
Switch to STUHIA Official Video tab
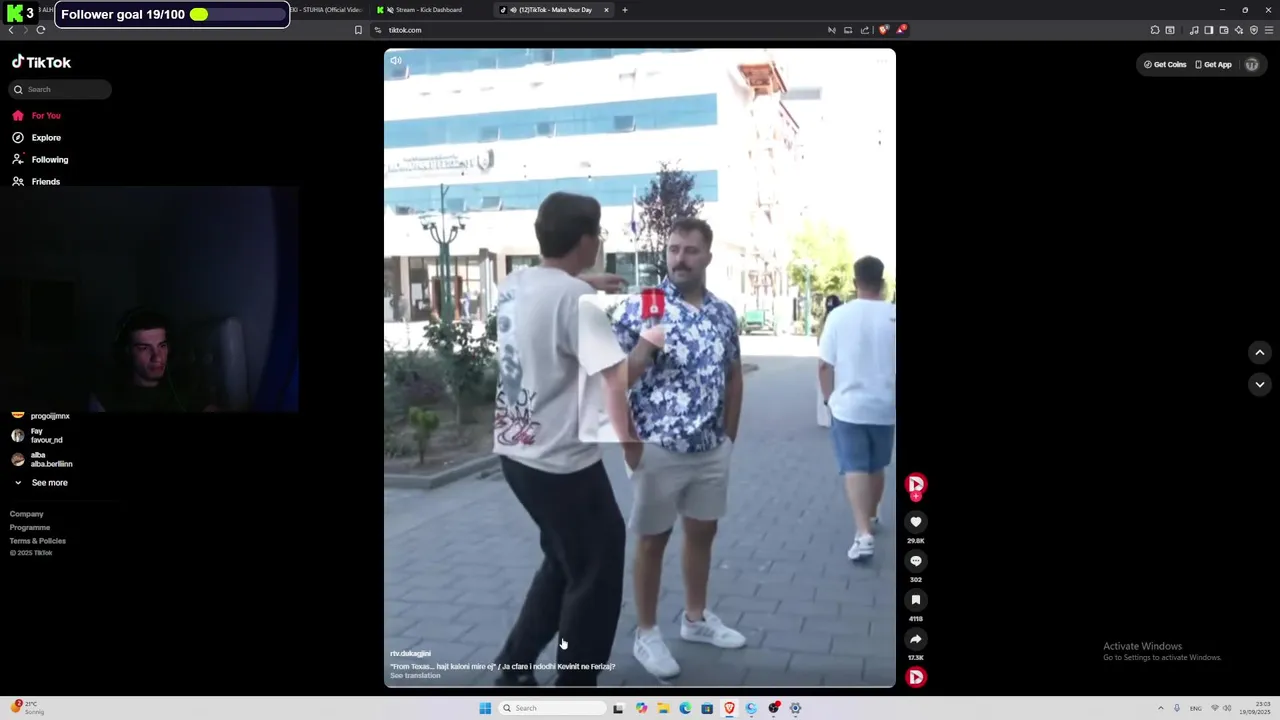click(325, 10)
